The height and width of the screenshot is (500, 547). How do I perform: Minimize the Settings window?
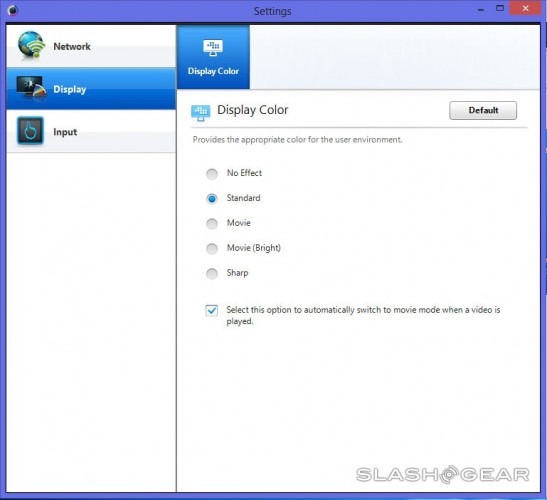tap(481, 9)
